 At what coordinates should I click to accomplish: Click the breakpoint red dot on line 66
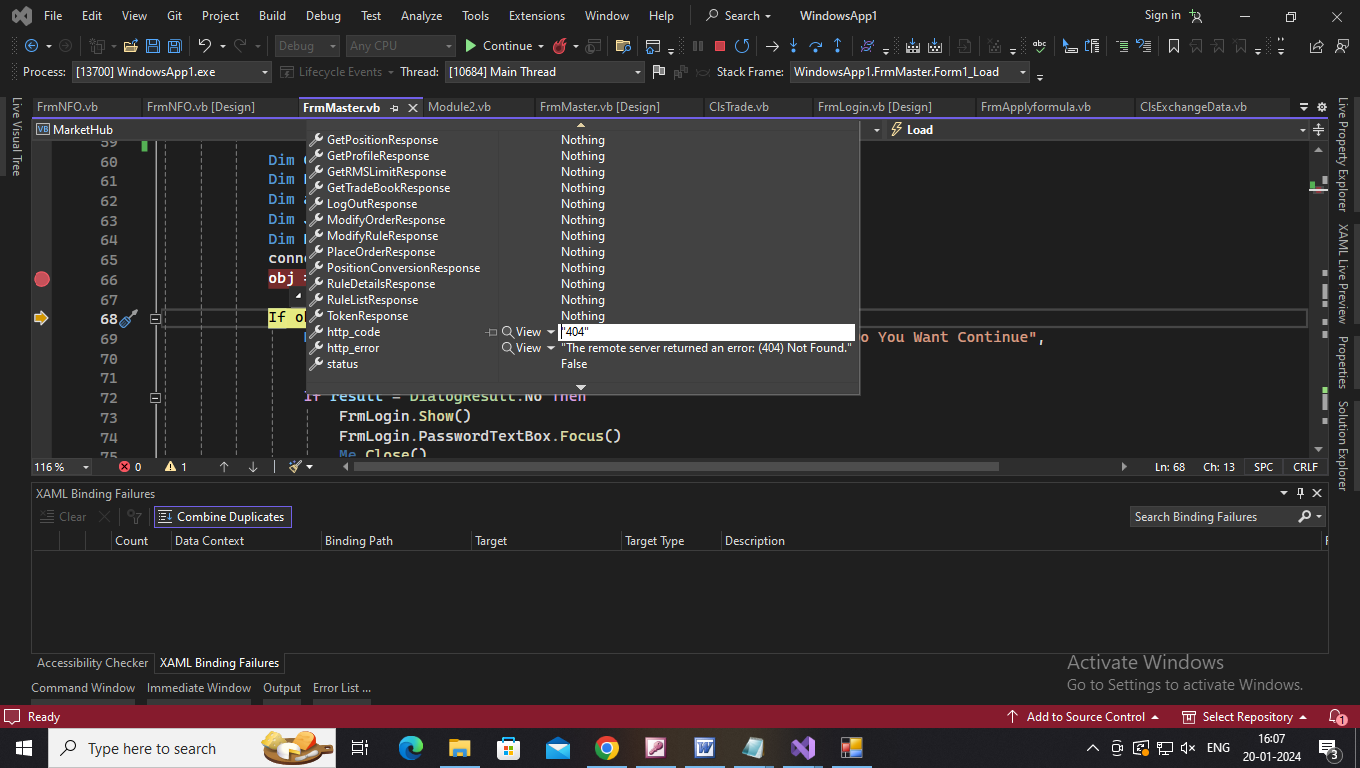(41, 279)
